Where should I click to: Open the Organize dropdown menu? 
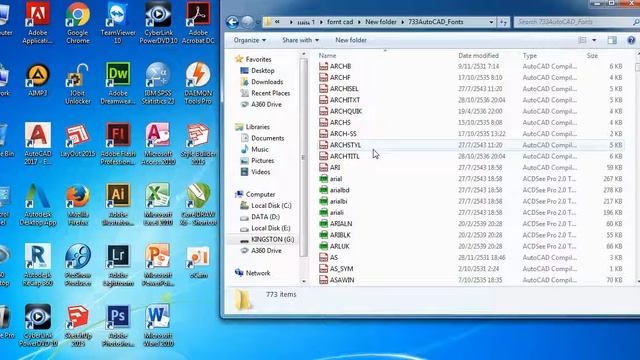pos(249,40)
